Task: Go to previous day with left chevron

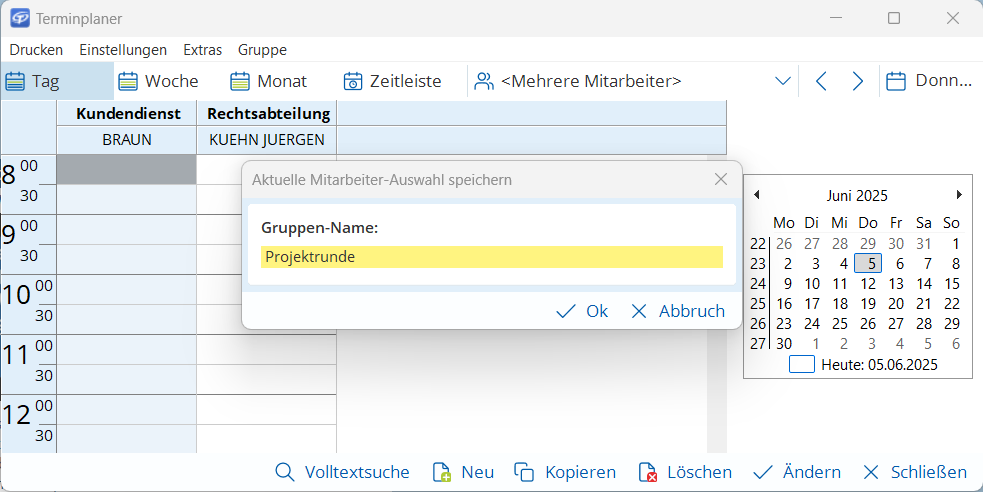Action: [x=821, y=81]
